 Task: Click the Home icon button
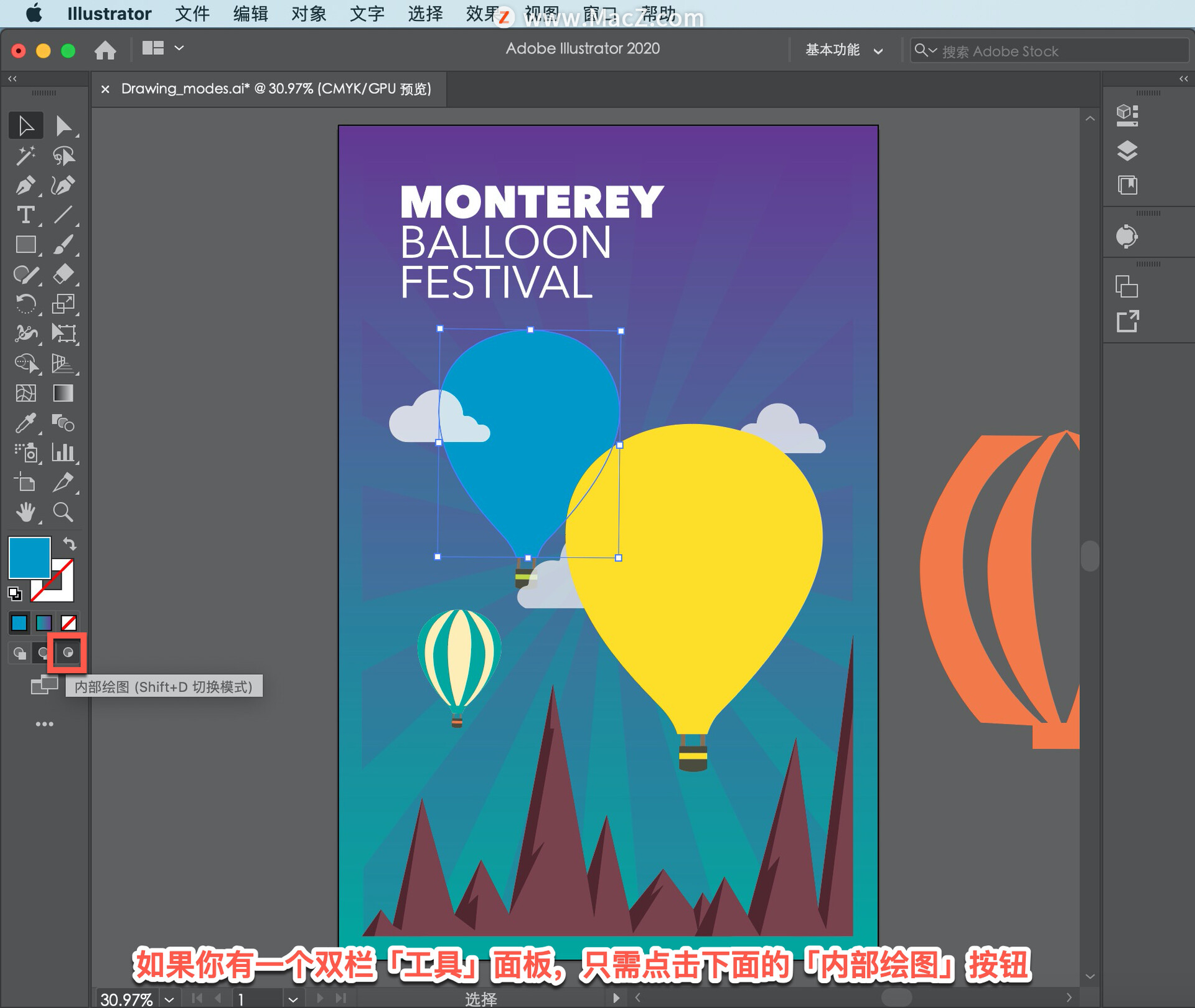click(105, 50)
